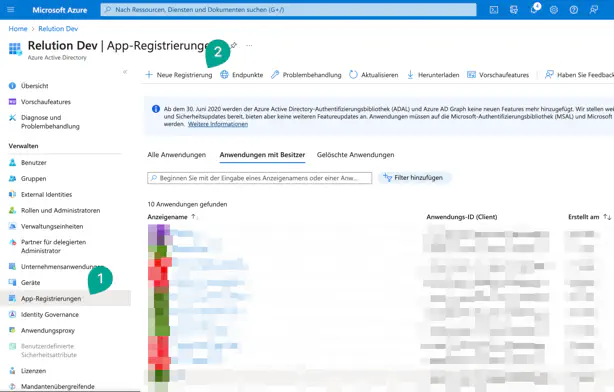This screenshot has height=392, width=614.
Task: Click Filter hinzufügen button
Action: (x=414, y=178)
